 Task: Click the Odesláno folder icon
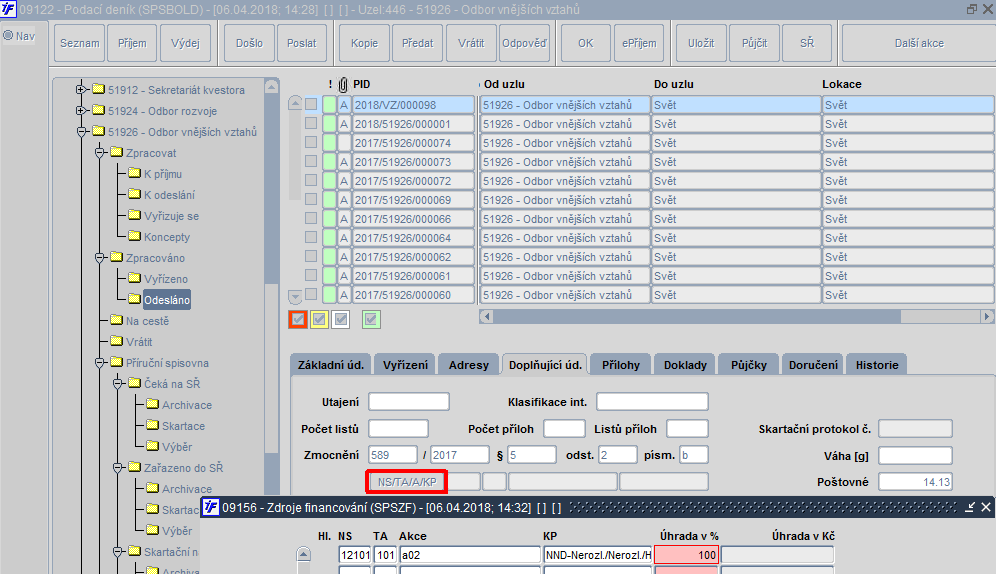pyautogui.click(x=134, y=299)
